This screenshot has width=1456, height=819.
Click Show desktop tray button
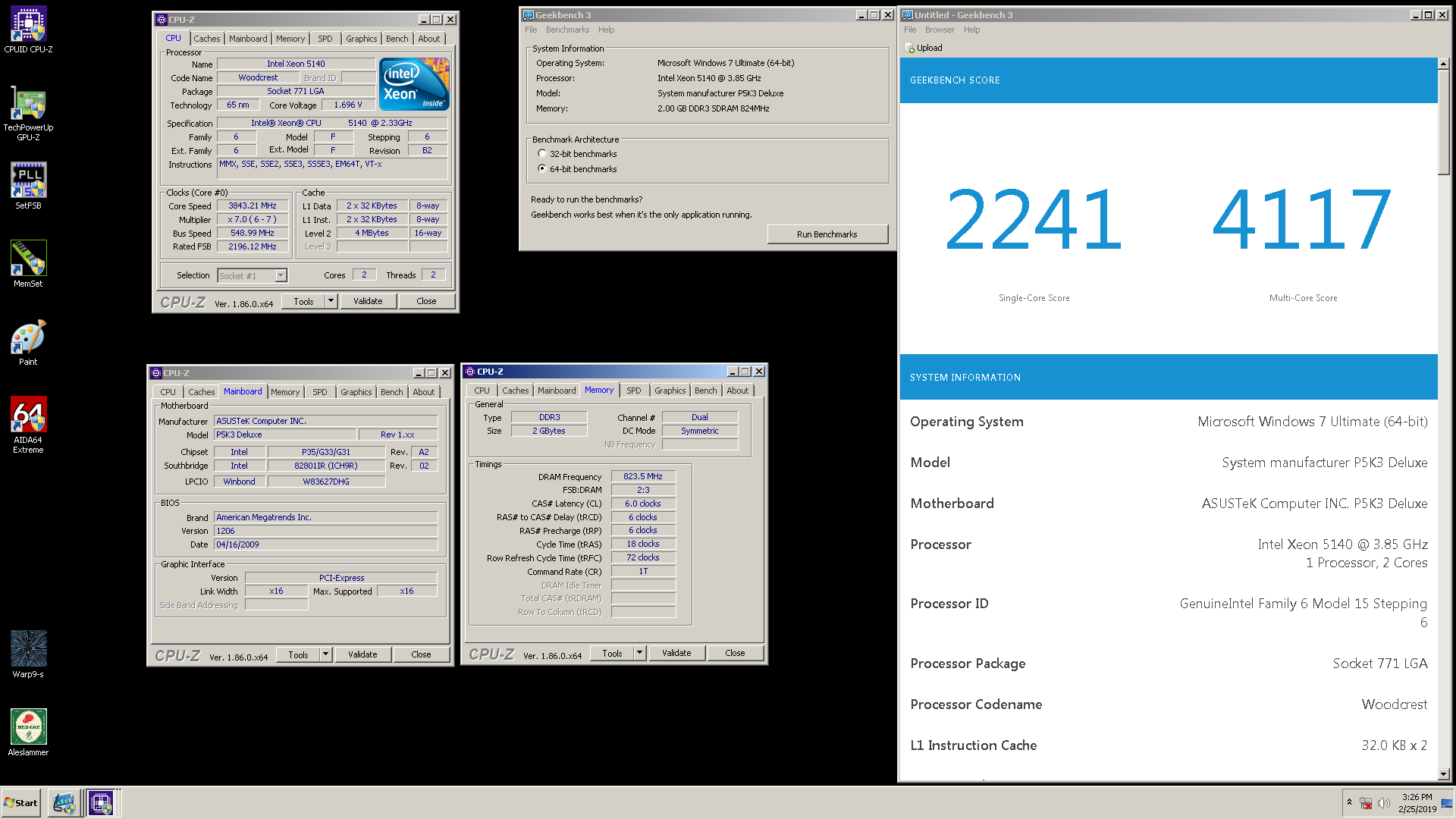[1447, 803]
